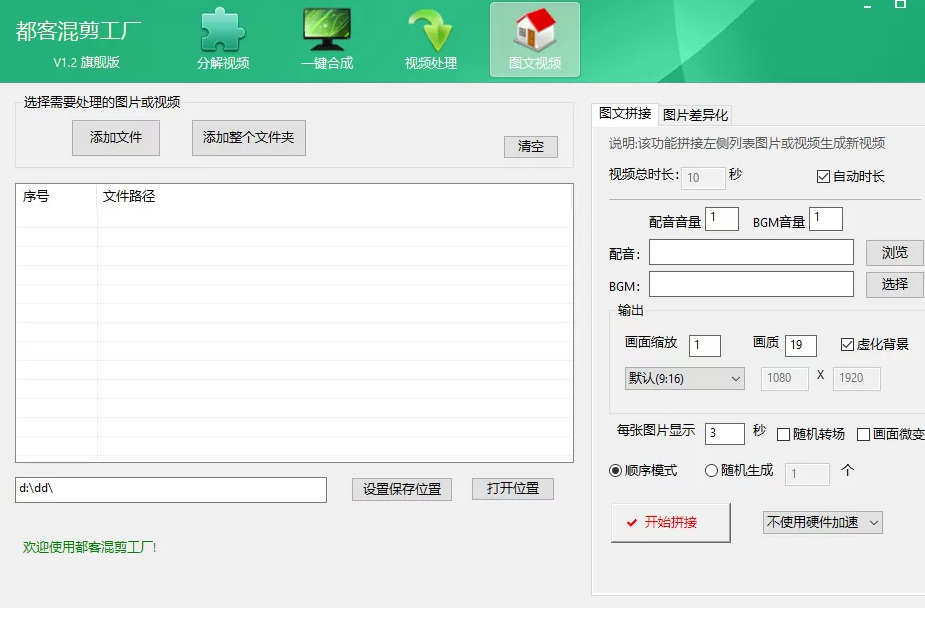Choose BGM file with 选择 button
The width and height of the screenshot is (925, 622).
pyautogui.click(x=894, y=284)
